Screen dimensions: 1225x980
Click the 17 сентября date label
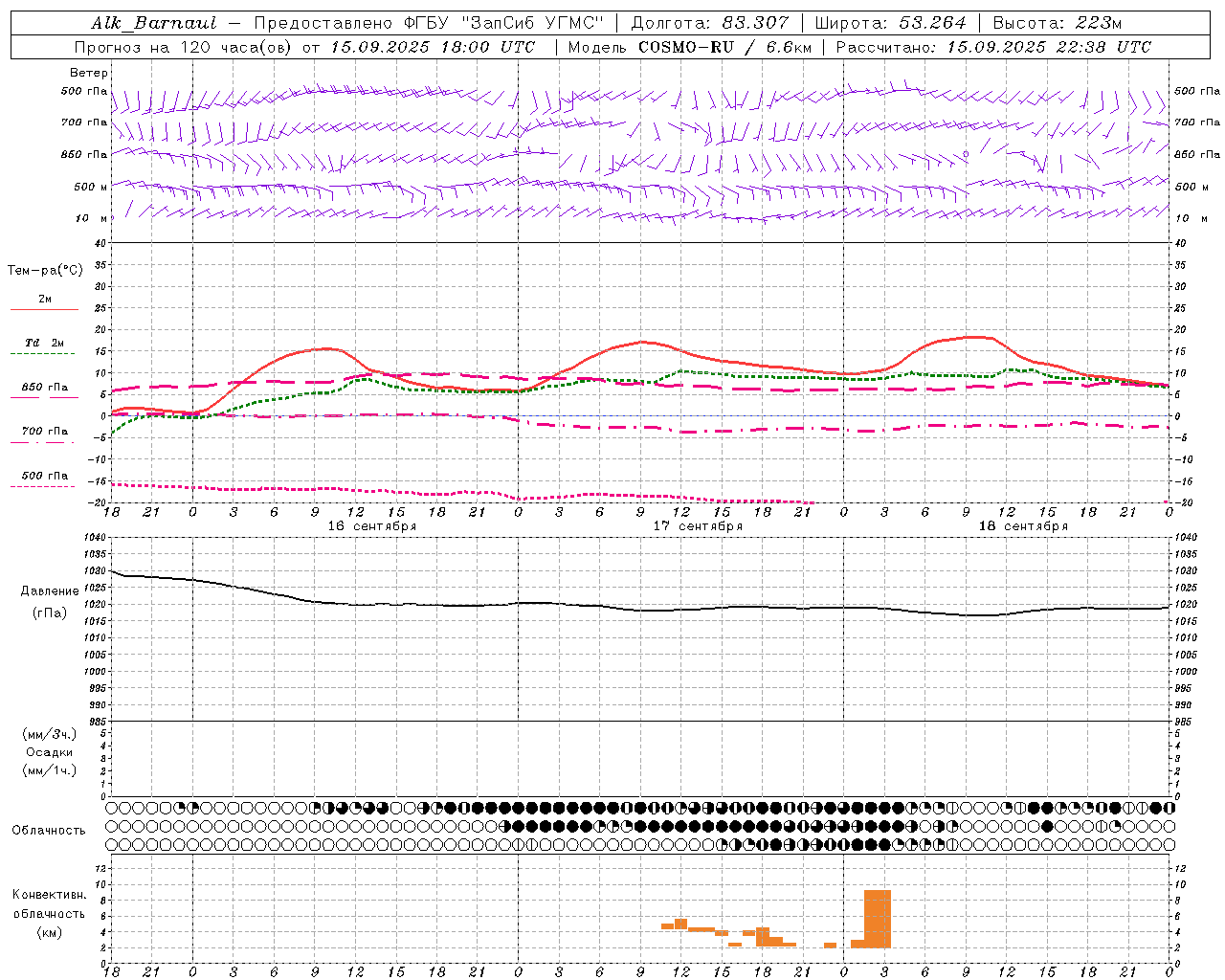[698, 526]
